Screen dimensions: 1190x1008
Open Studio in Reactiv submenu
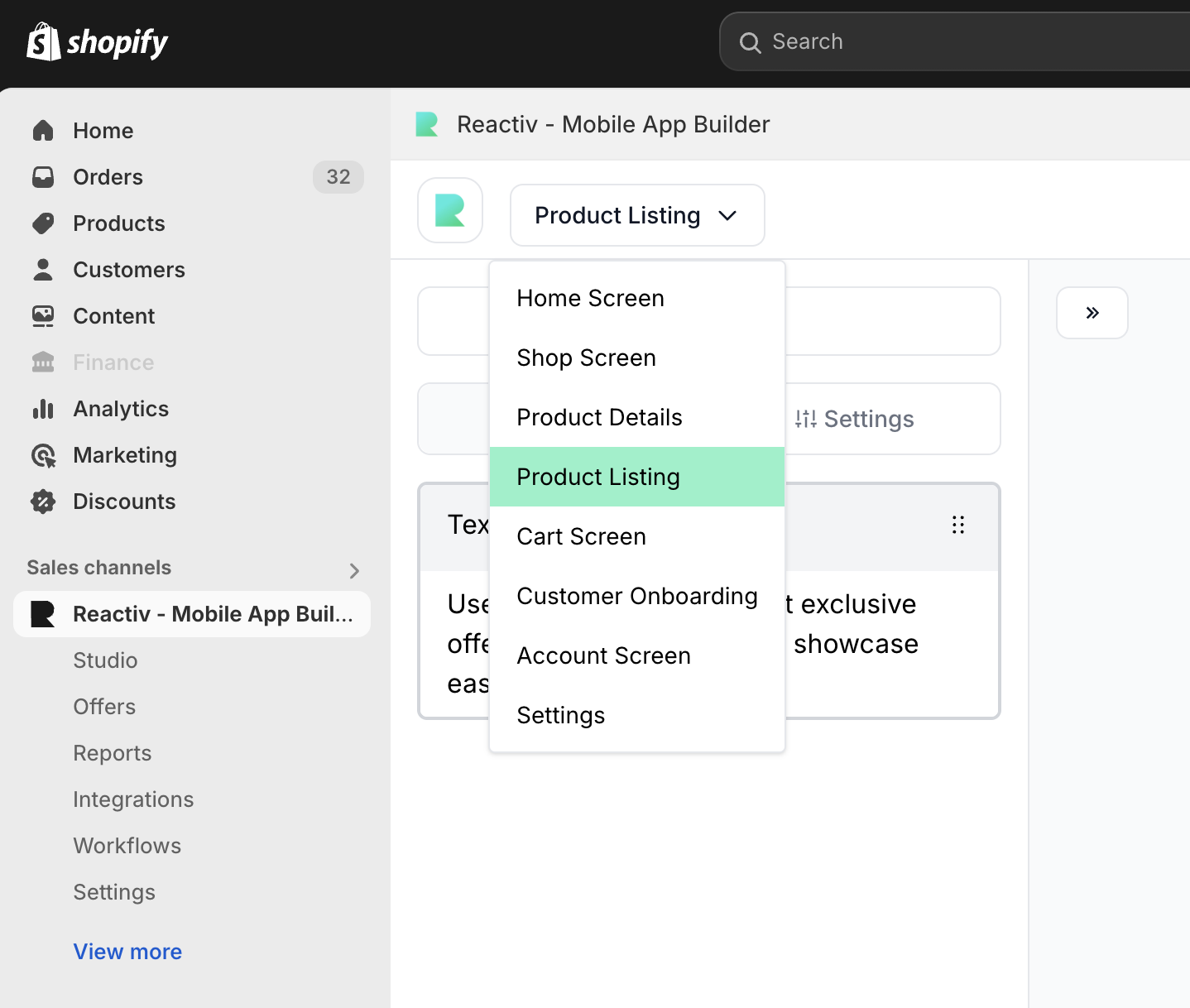(x=105, y=660)
